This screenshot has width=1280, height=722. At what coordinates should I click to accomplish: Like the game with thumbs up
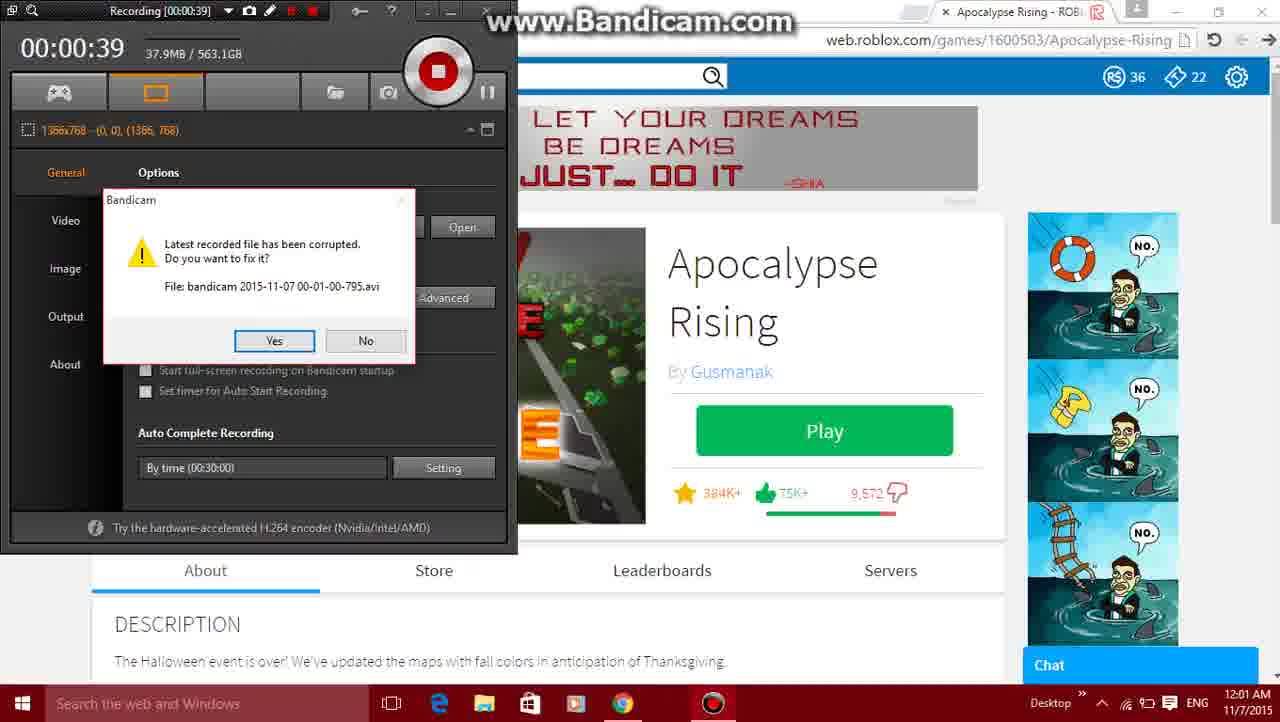coord(766,493)
